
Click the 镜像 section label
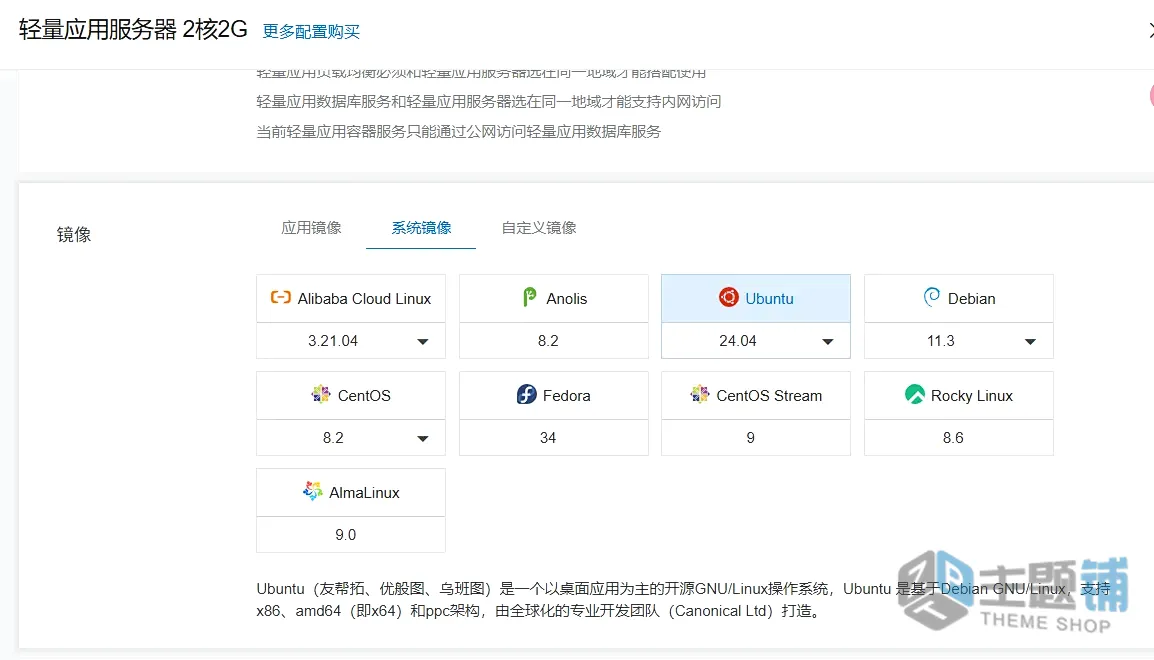pyautogui.click(x=74, y=235)
